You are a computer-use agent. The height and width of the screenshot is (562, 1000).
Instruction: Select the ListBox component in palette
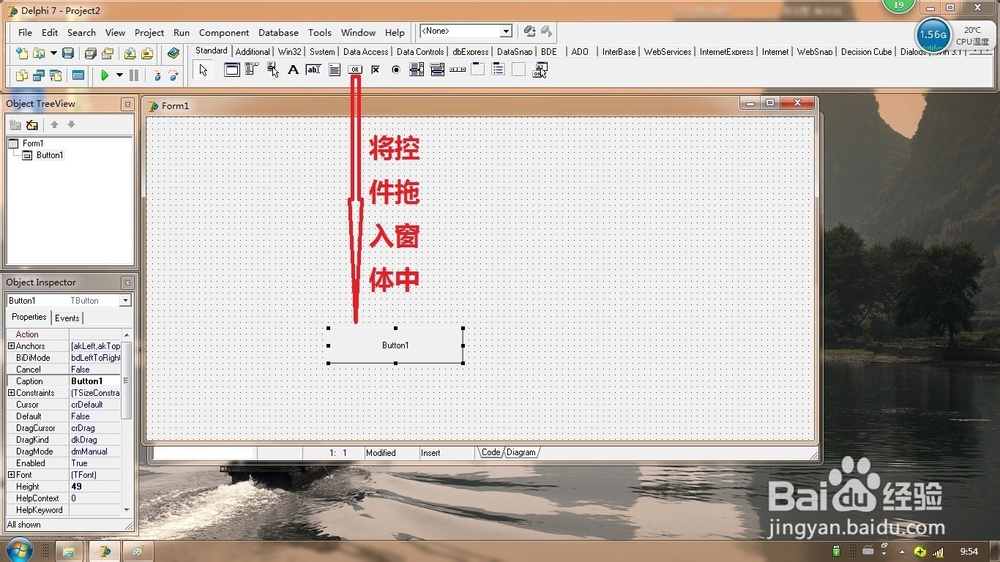416,70
